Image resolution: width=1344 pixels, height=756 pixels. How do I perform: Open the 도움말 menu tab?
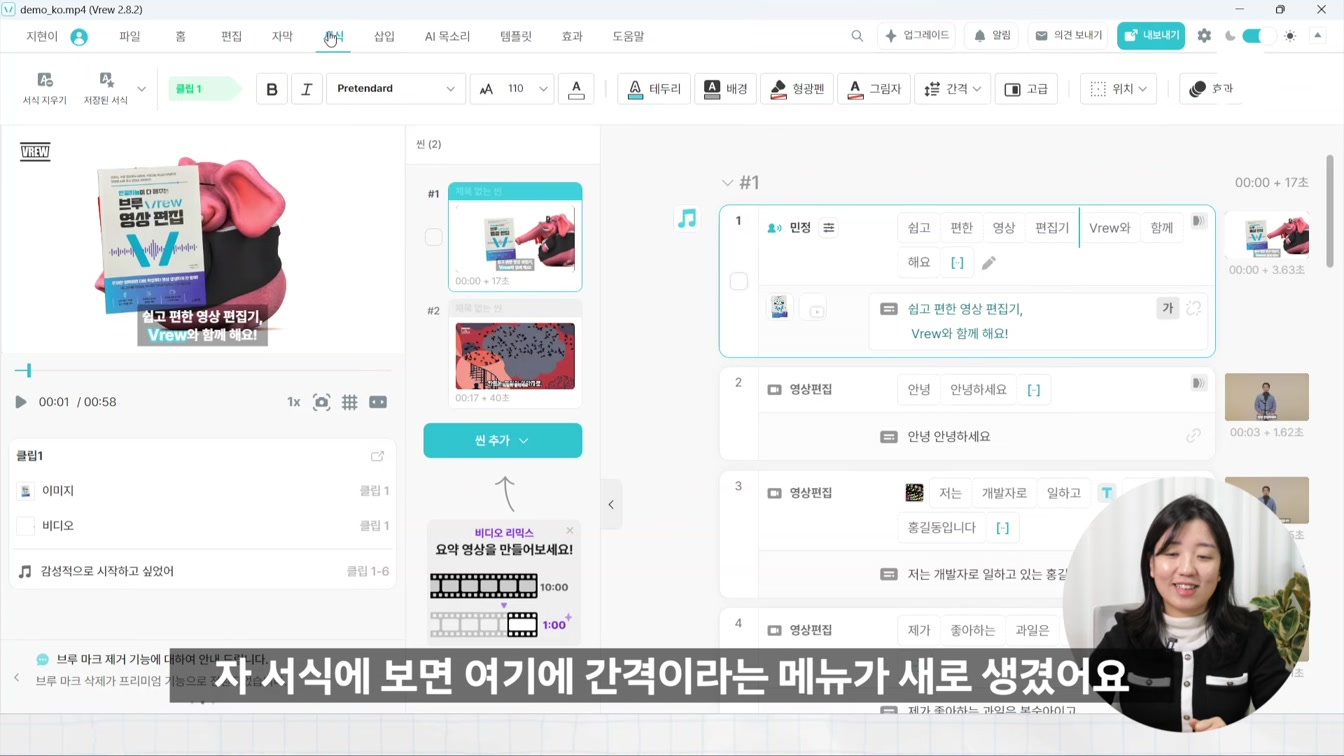coord(628,36)
